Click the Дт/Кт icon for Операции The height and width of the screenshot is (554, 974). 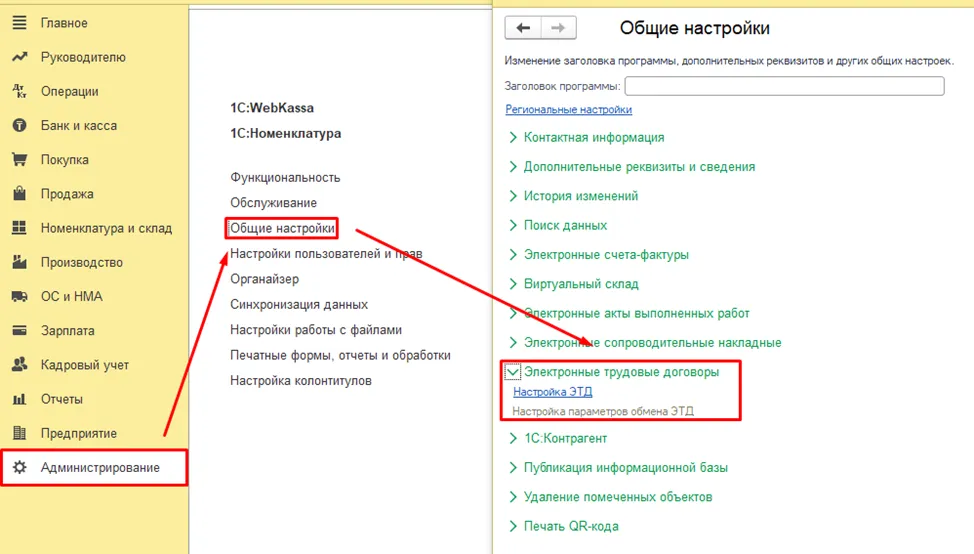[19, 91]
